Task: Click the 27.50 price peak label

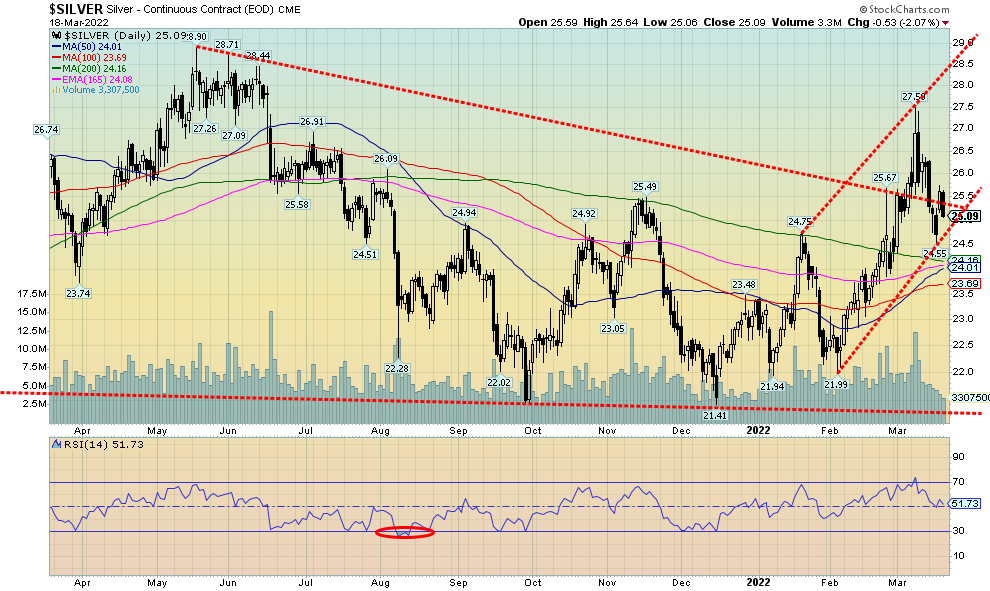Action: [x=913, y=97]
